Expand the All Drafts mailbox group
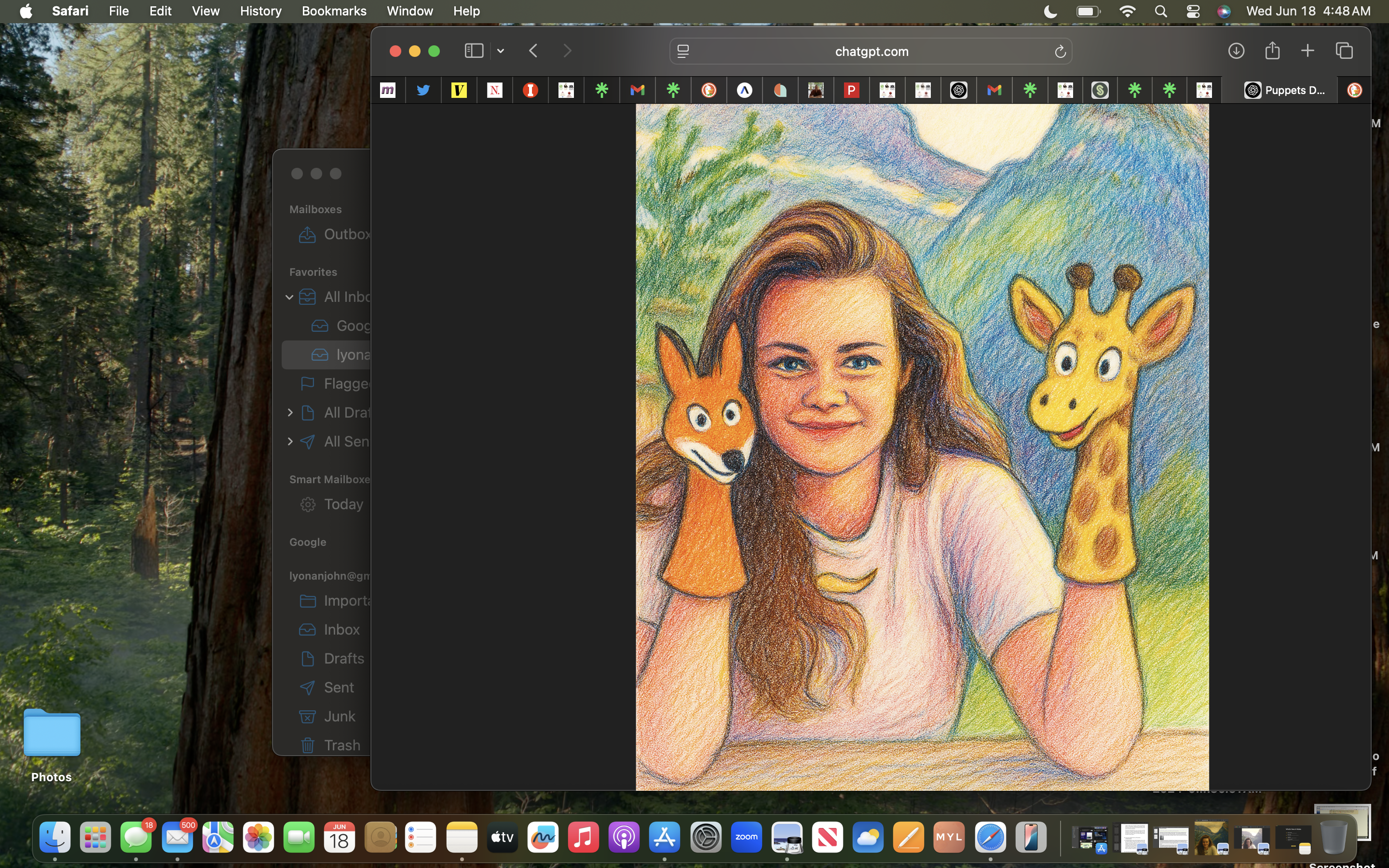Viewport: 1389px width, 868px height. click(x=290, y=413)
